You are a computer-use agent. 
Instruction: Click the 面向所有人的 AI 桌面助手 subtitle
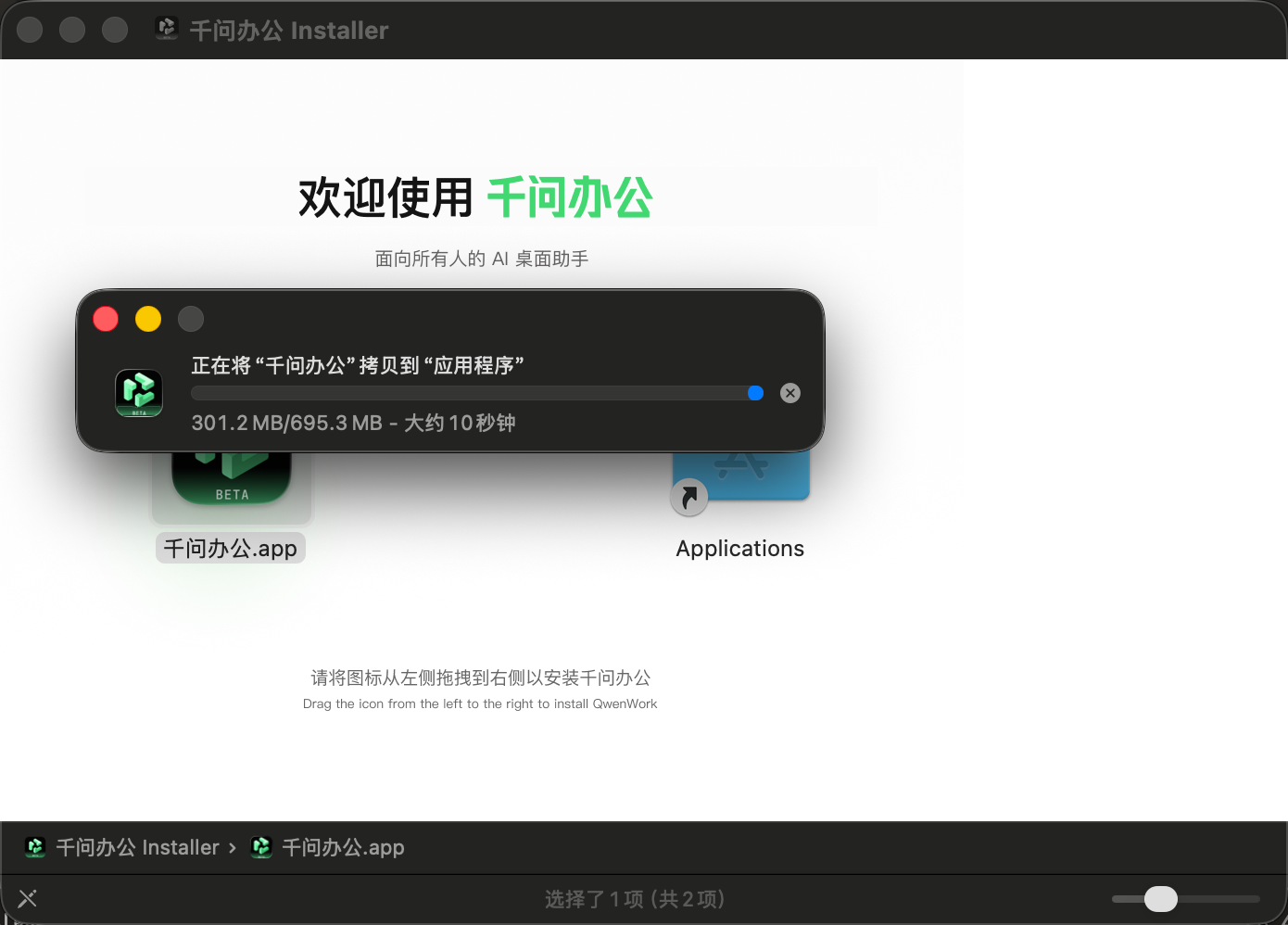pyautogui.click(x=482, y=259)
